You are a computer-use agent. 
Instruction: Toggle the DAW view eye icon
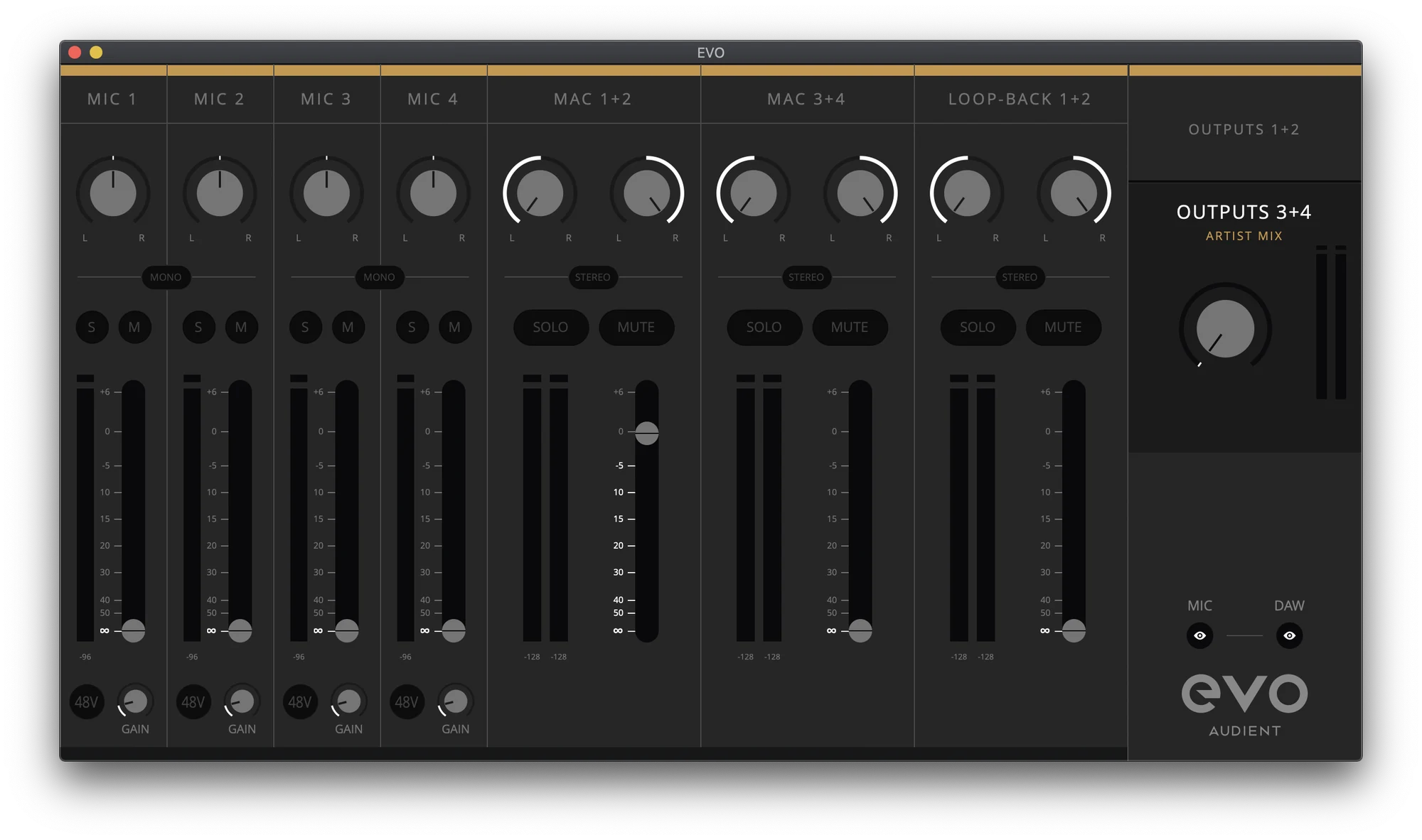pos(1289,635)
